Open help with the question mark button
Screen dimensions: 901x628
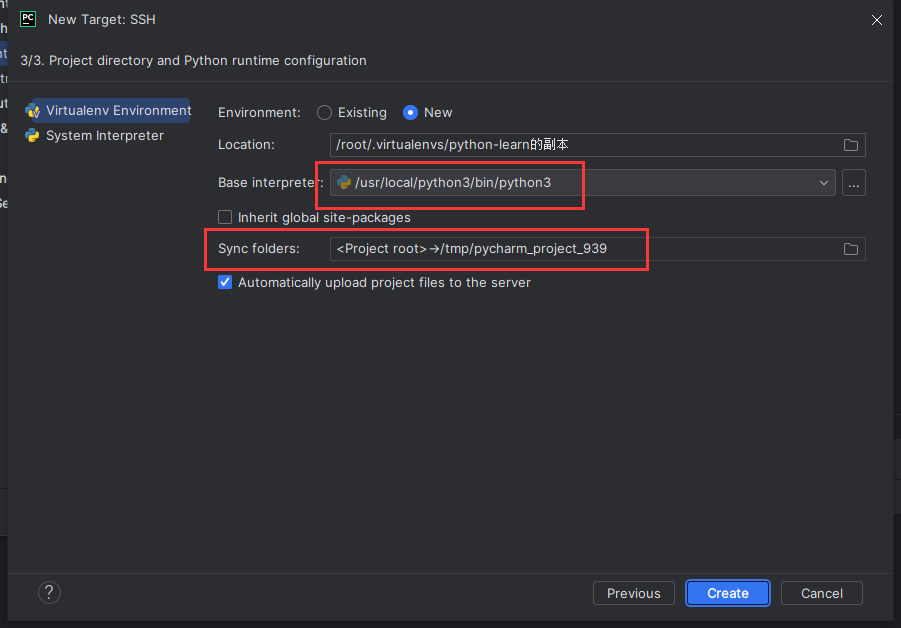coord(49,593)
